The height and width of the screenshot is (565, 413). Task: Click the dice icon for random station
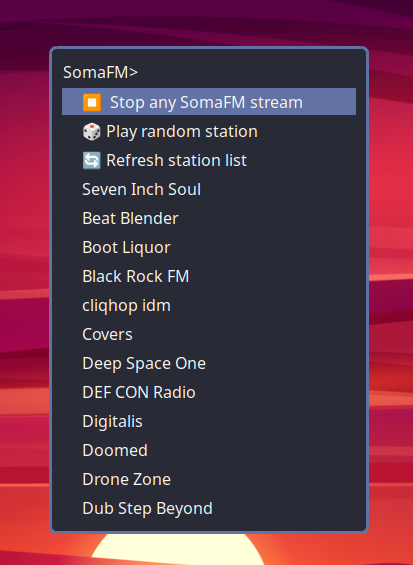(x=92, y=132)
